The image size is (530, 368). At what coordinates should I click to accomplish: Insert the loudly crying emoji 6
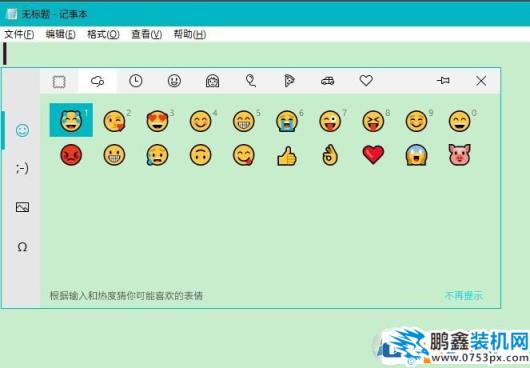pos(287,121)
